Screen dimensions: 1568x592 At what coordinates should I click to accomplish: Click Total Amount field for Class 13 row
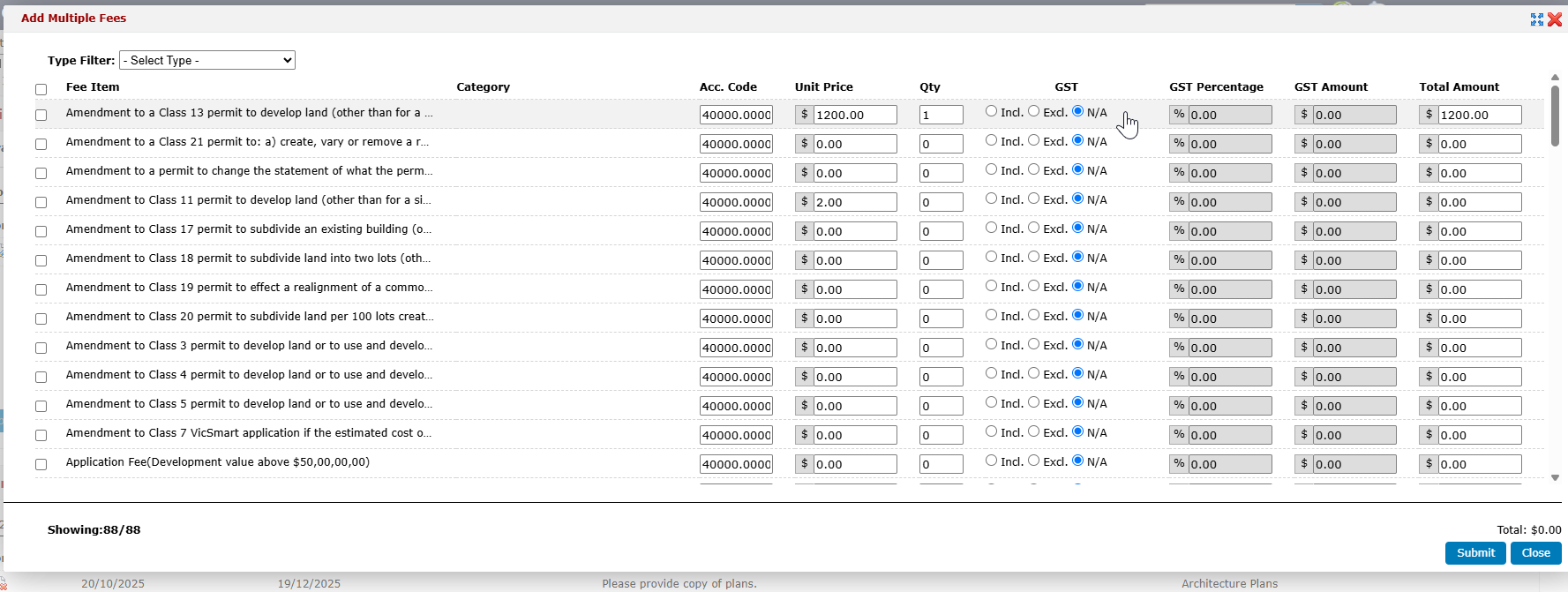point(1479,115)
